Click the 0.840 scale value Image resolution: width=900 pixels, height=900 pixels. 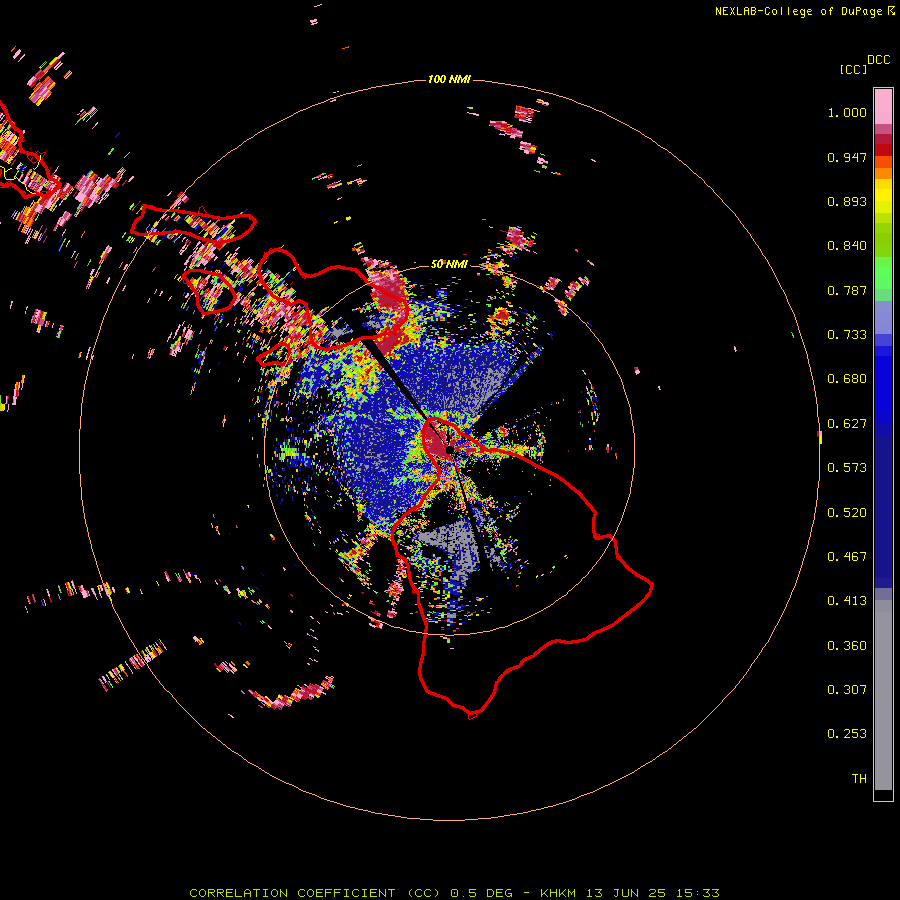(847, 246)
